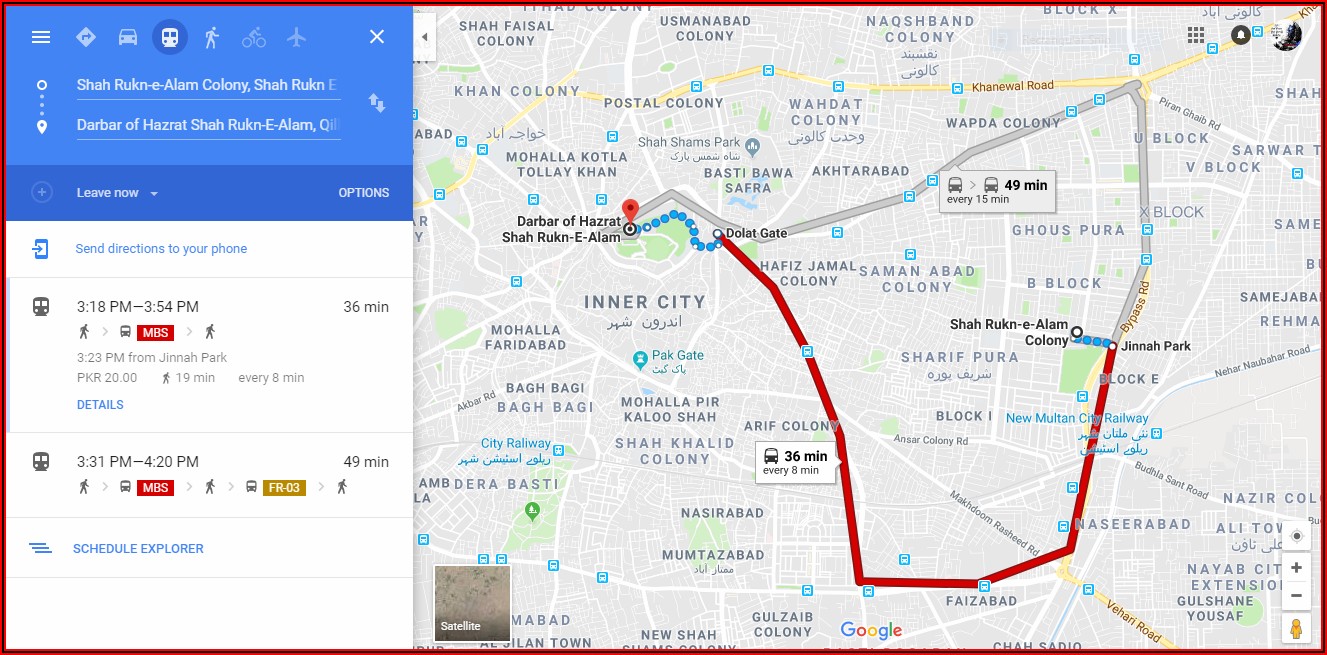
Task: Open the hamburger main menu
Action: point(41,37)
